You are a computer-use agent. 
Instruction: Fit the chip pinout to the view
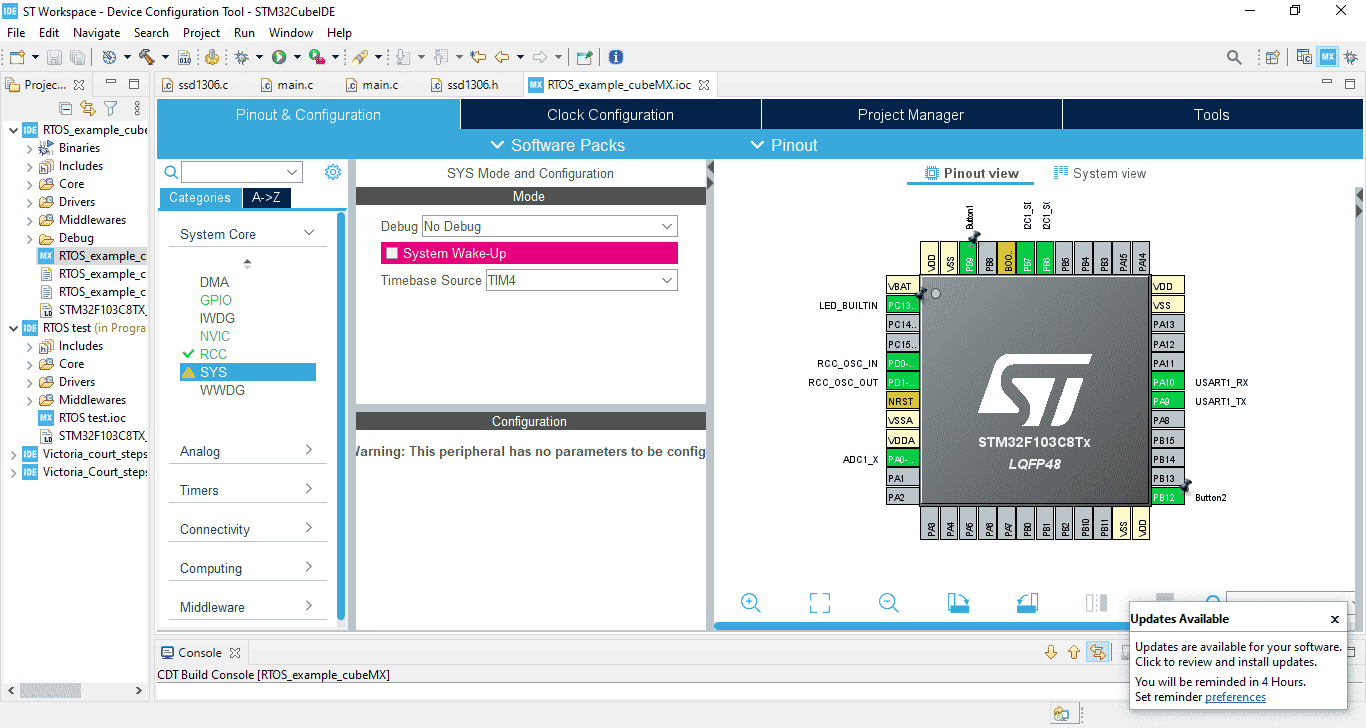[x=820, y=602]
